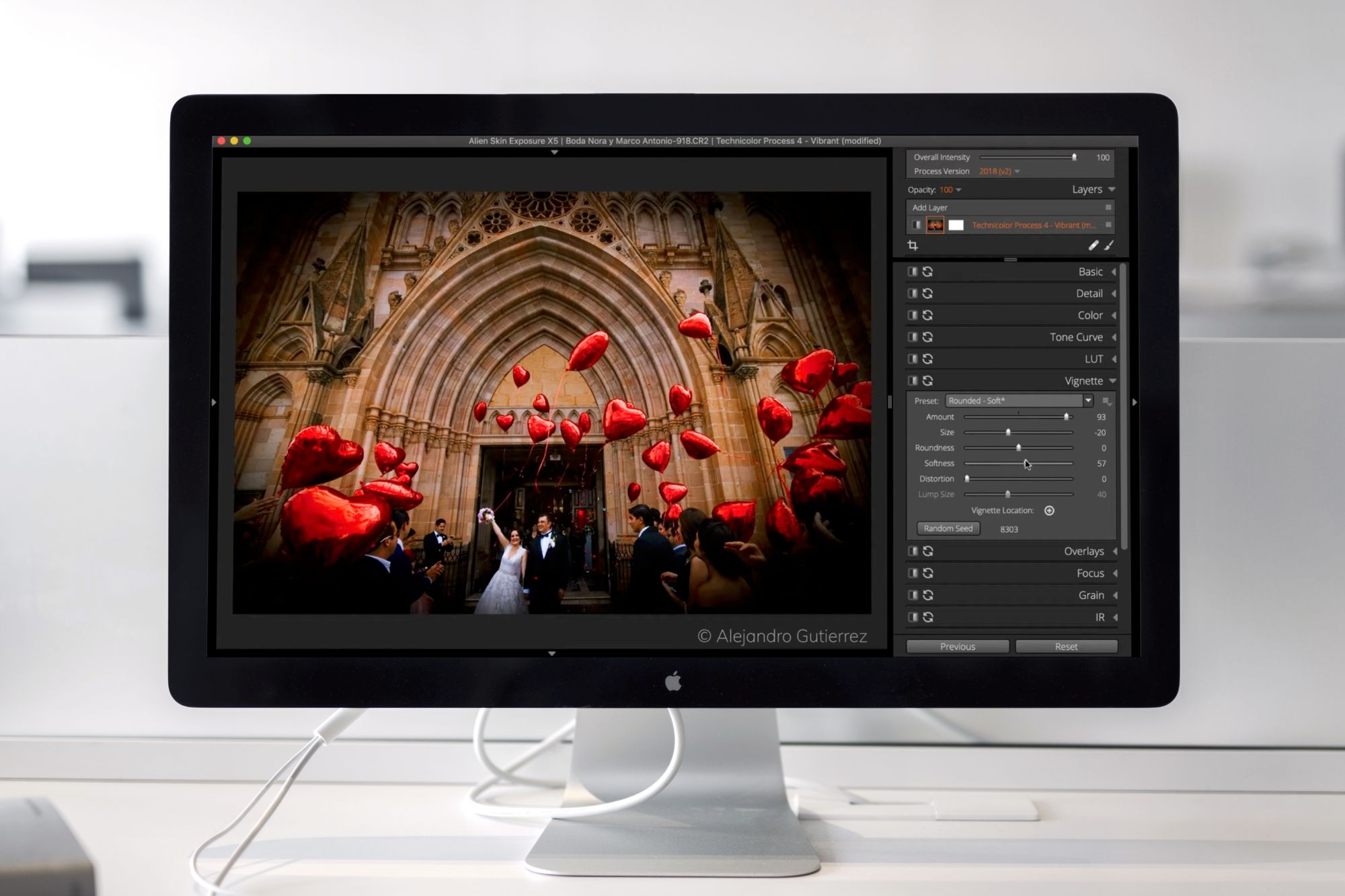1345x896 pixels.
Task: Reset the LUT panel settings
Action: click(927, 359)
